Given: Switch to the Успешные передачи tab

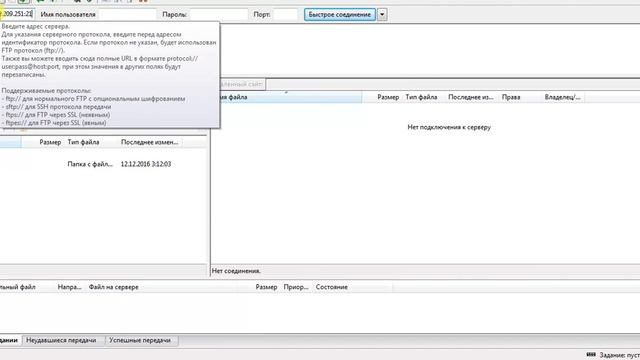Looking at the screenshot, I should click(140, 340).
